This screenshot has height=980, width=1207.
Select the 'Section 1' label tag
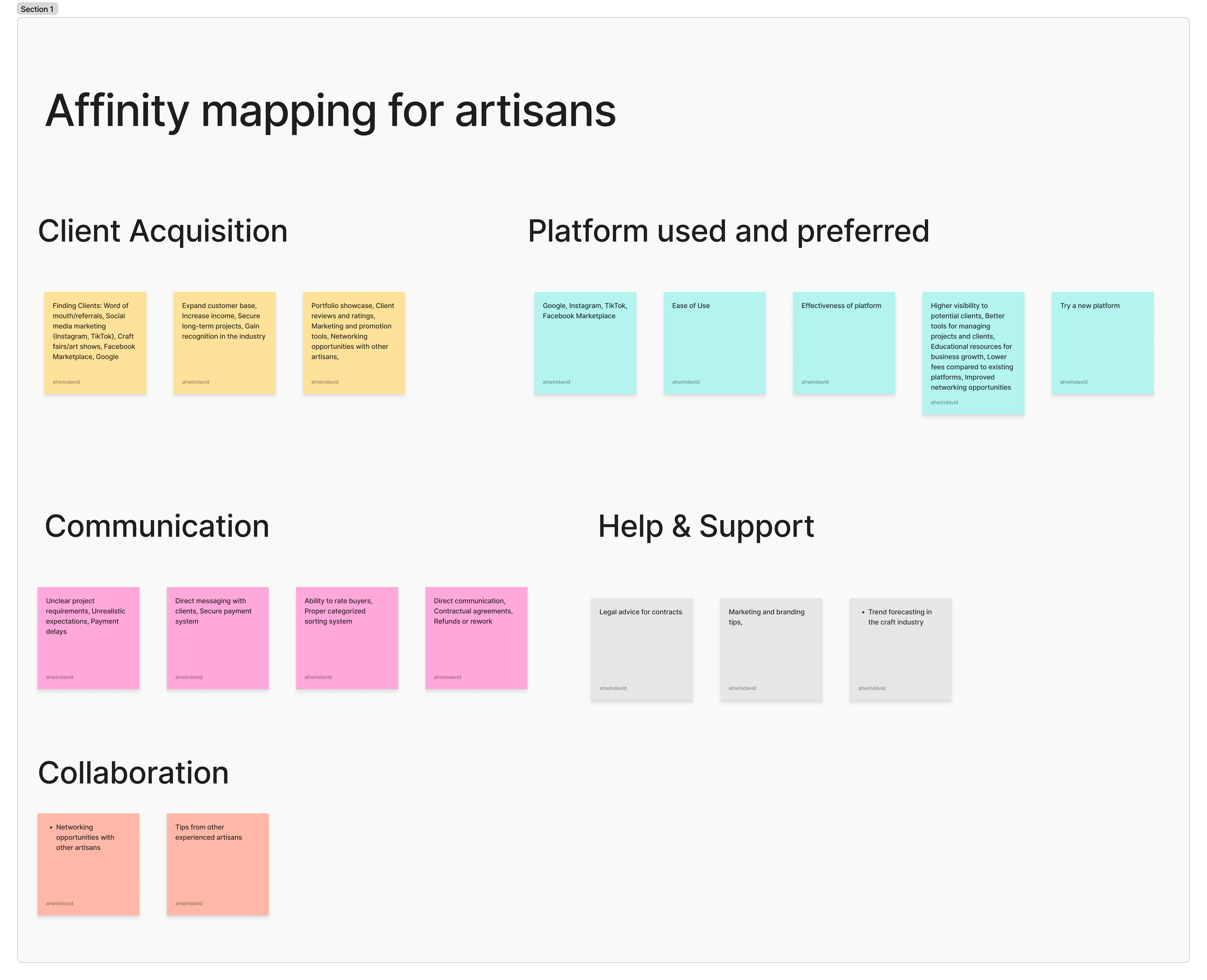[37, 9]
